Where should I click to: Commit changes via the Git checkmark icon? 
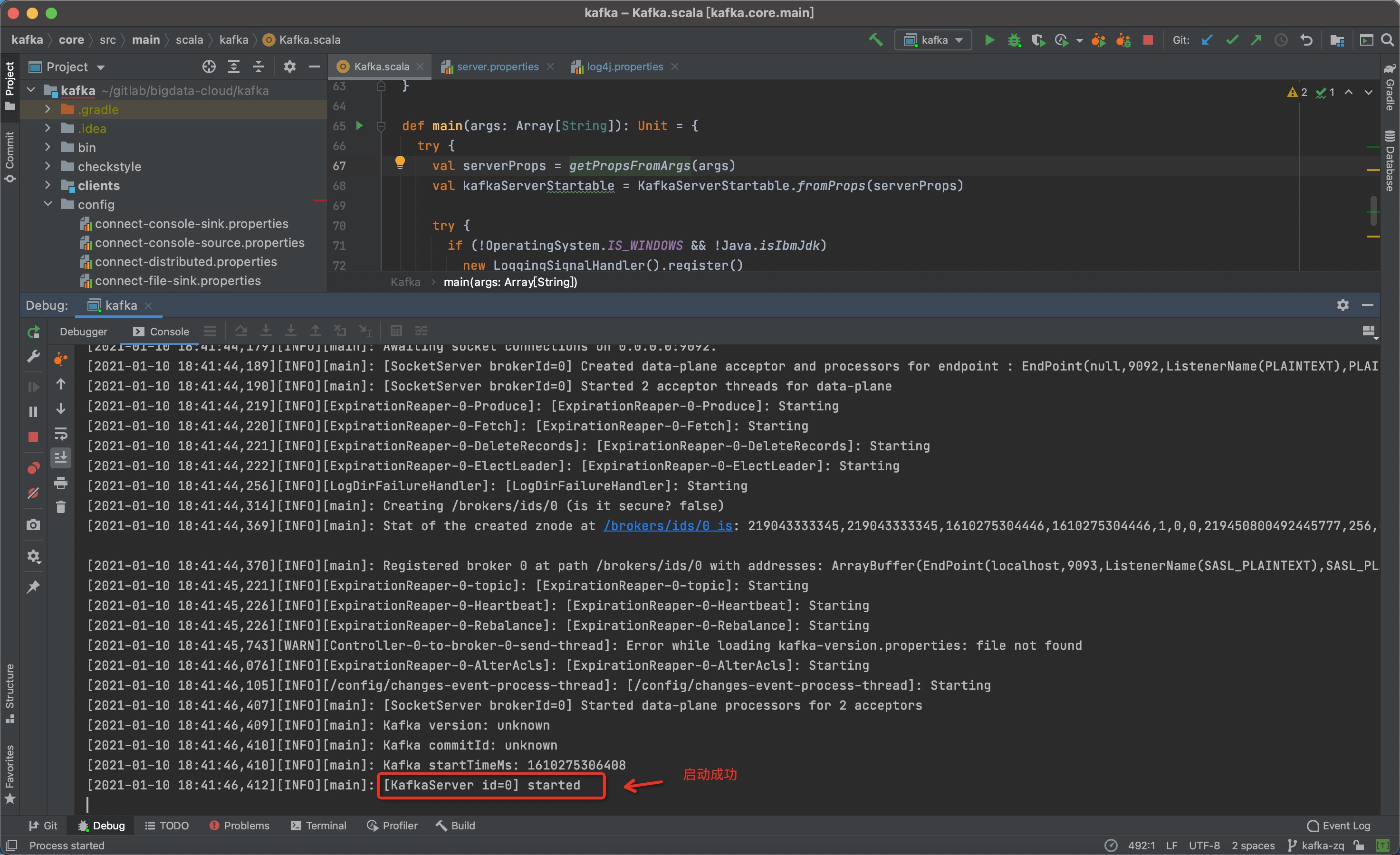[1231, 40]
